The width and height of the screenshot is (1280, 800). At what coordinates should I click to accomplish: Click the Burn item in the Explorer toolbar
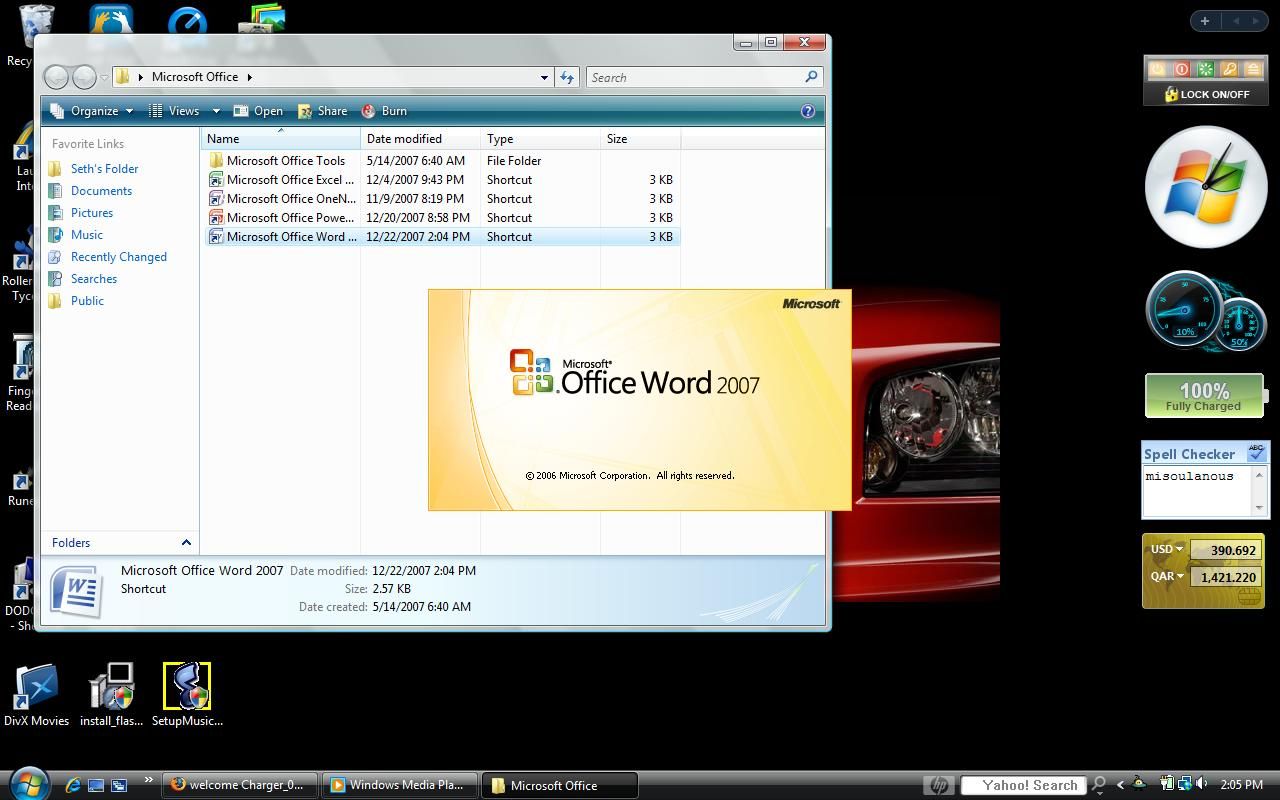pyautogui.click(x=386, y=111)
